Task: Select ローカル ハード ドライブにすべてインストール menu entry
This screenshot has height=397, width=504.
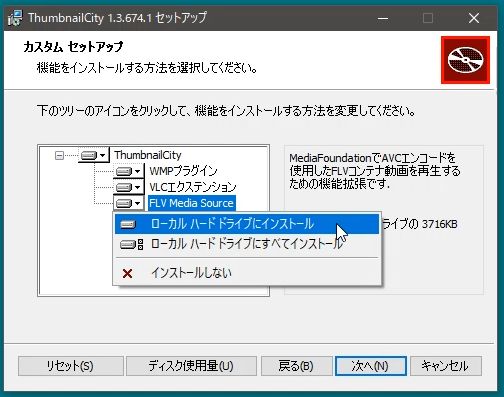Action: pyautogui.click(x=247, y=244)
